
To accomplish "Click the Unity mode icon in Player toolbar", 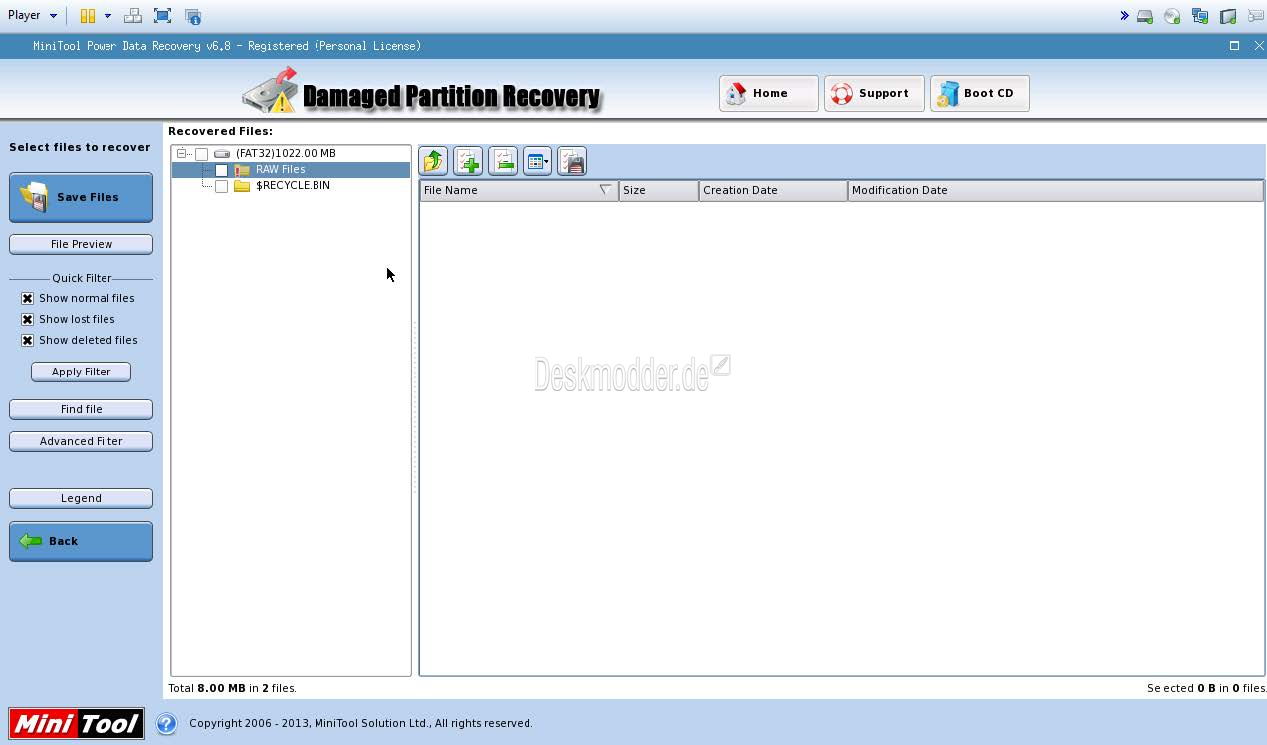I will tap(193, 16).
